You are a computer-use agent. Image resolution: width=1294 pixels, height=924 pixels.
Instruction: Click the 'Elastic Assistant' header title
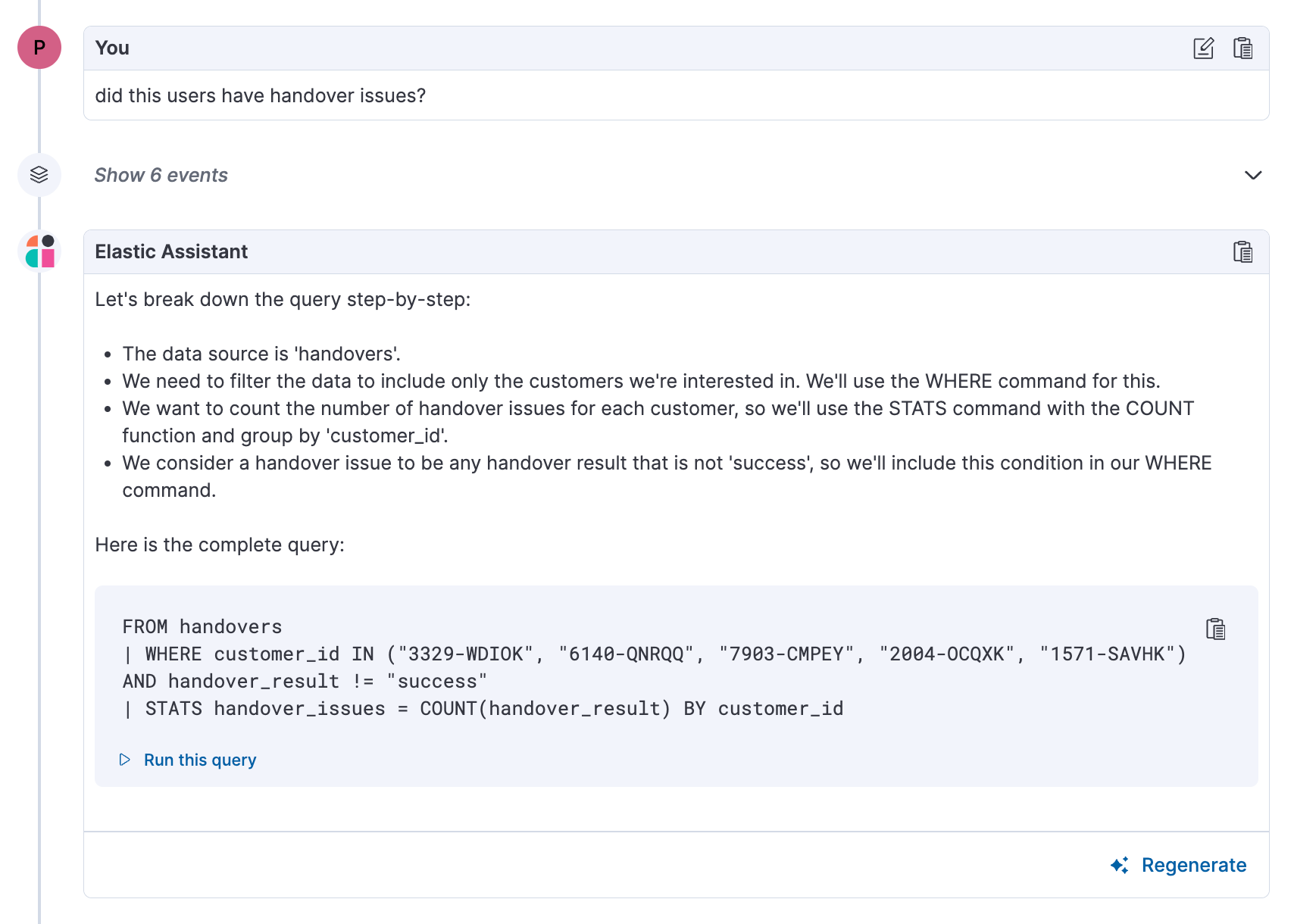click(171, 251)
